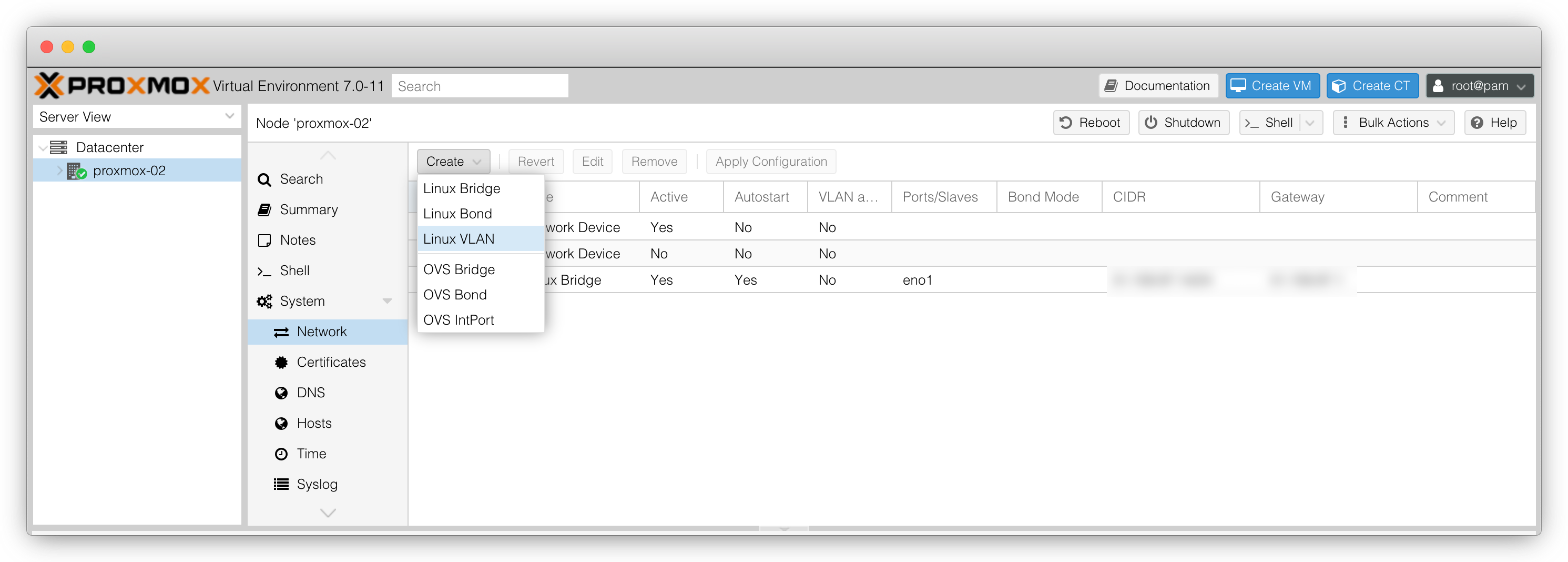Click the Network arrows icon in sidebar
This screenshot has width=1568, height=562.
point(281,332)
